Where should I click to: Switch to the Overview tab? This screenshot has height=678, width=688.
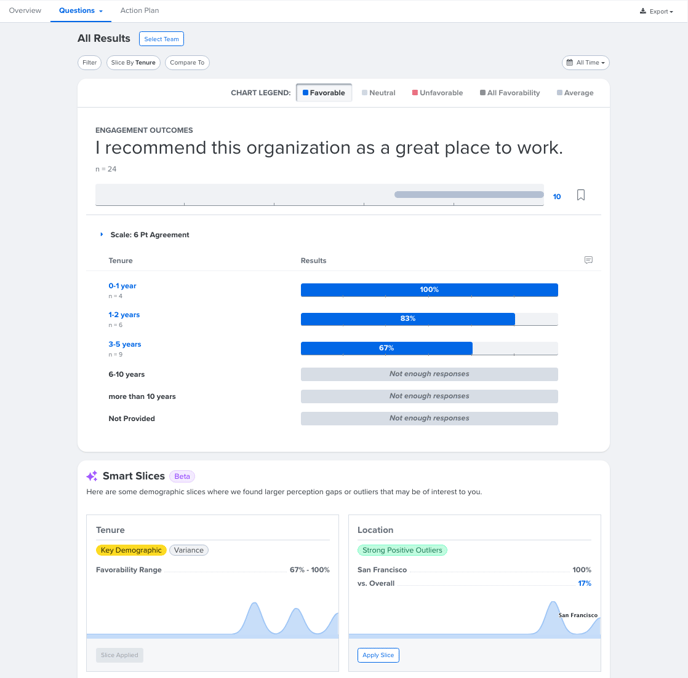tap(25, 11)
